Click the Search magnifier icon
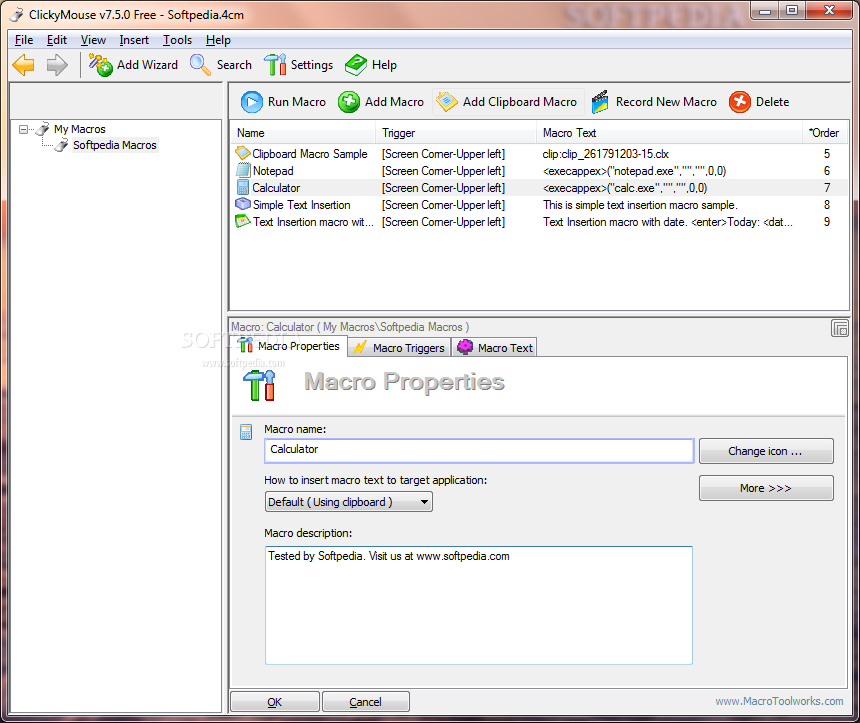This screenshot has width=860, height=723. point(200,65)
